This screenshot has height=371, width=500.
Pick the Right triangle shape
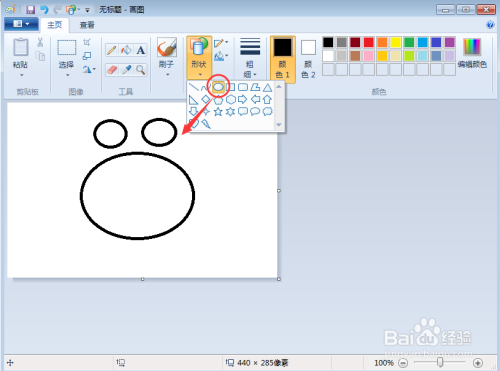pos(193,100)
